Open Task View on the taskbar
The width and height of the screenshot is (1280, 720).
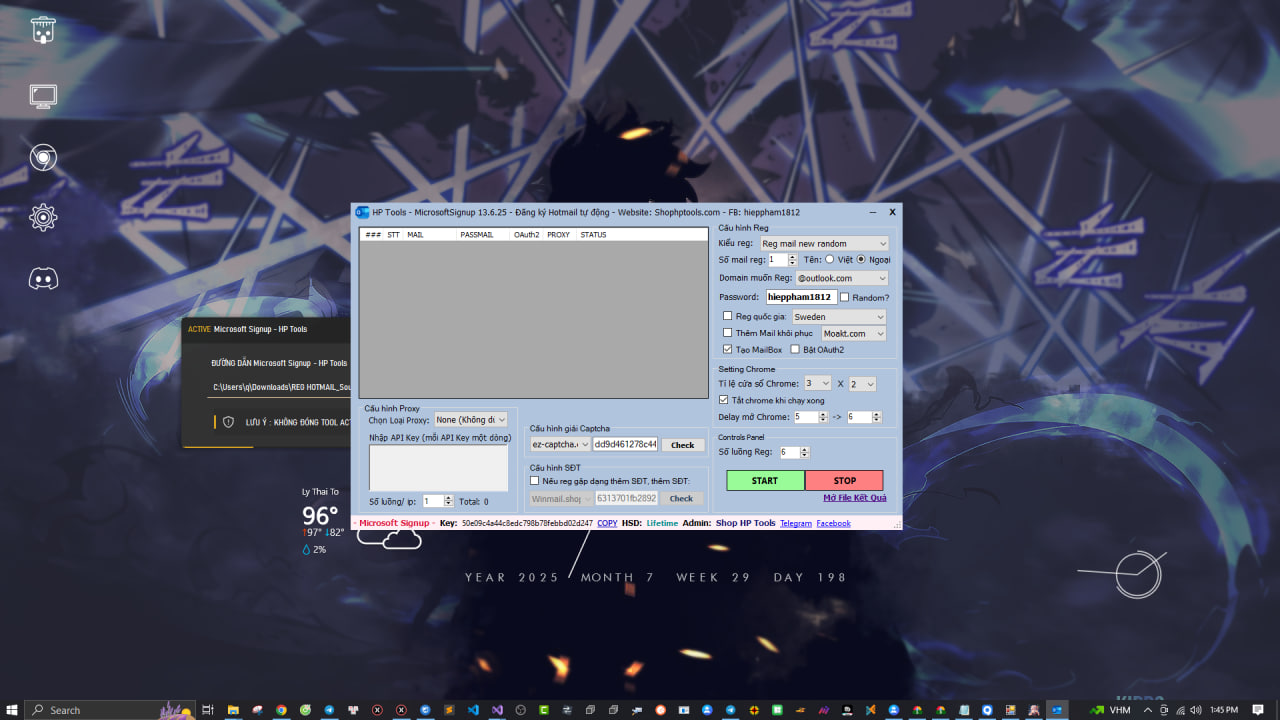[x=208, y=710]
